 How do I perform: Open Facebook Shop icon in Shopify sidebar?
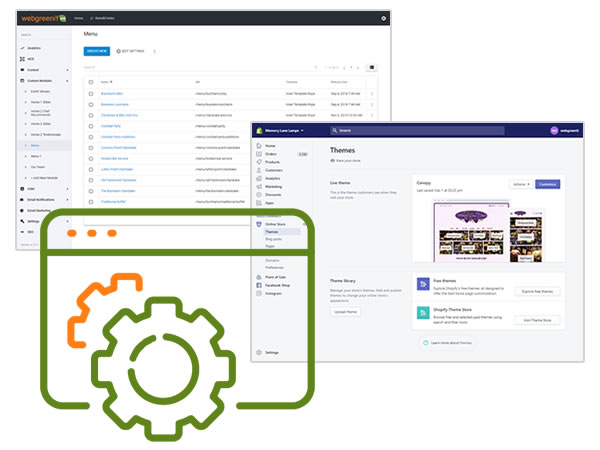point(259,285)
